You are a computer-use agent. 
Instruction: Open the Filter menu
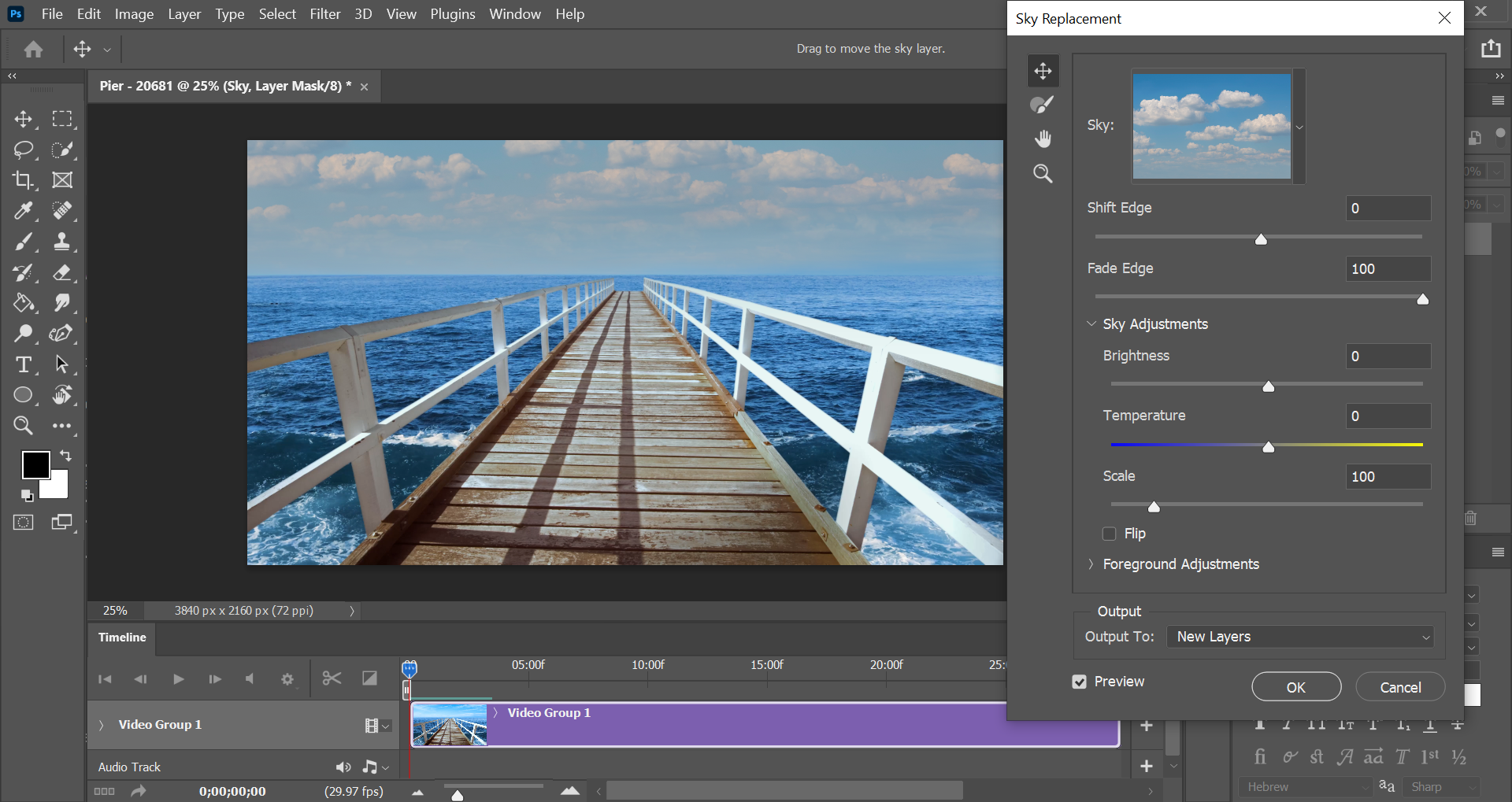tap(324, 14)
